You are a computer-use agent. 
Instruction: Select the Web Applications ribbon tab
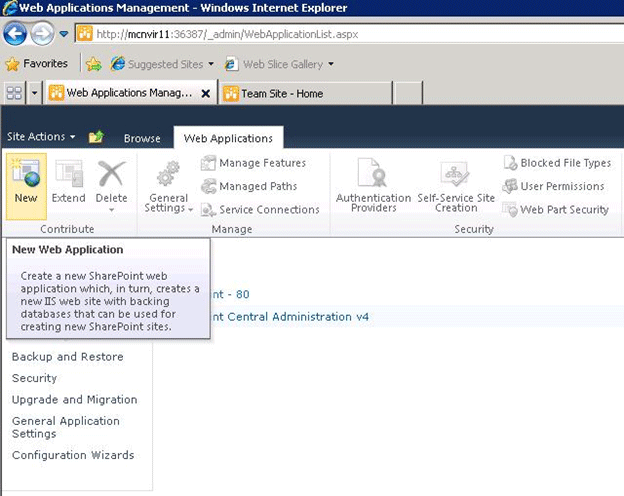[x=228, y=138]
